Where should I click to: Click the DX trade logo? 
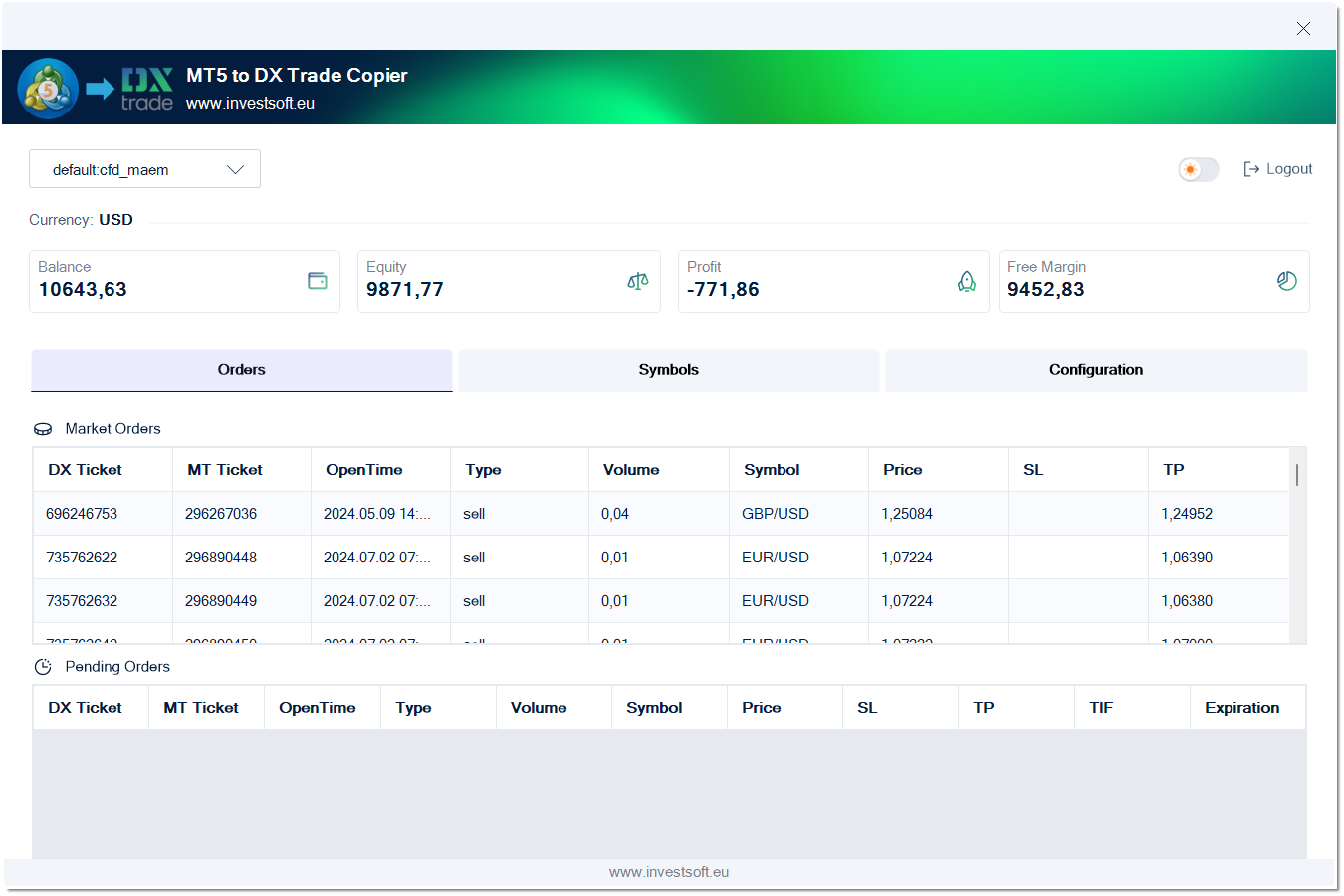[x=147, y=89]
